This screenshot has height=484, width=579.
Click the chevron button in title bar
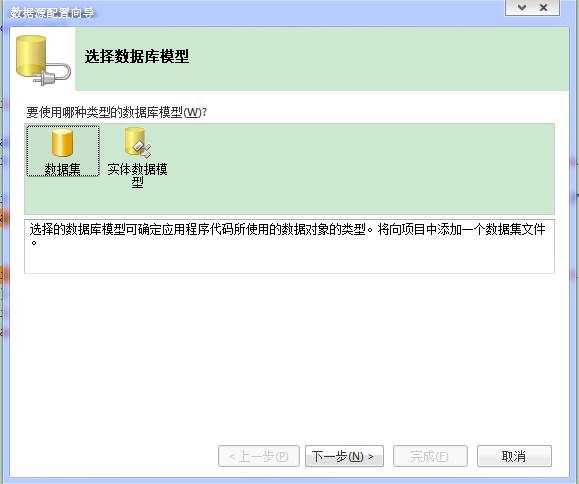tap(522, 7)
